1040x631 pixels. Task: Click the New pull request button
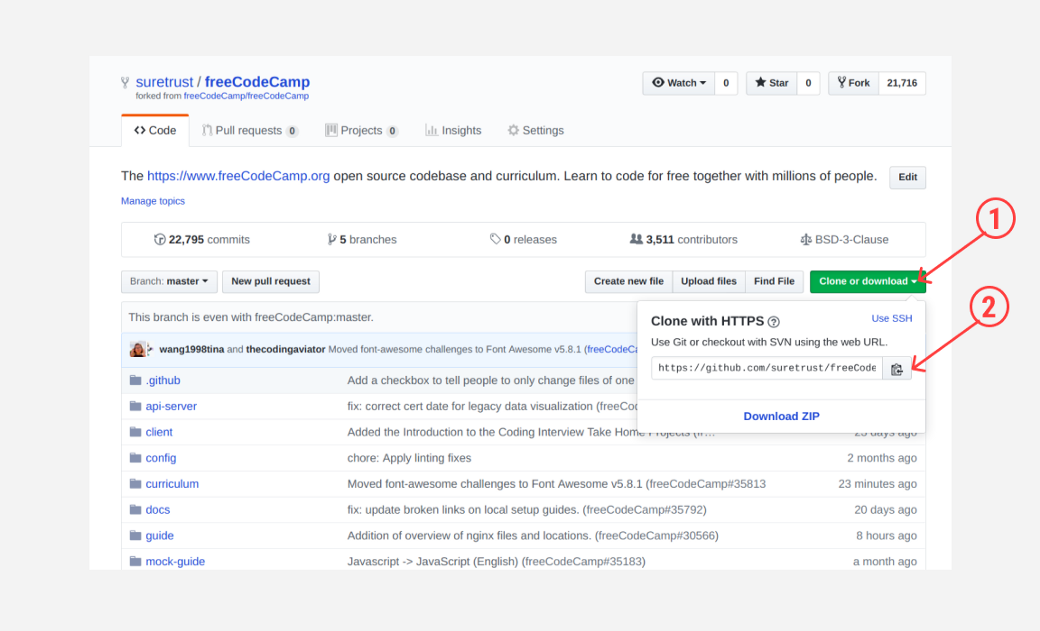click(271, 281)
